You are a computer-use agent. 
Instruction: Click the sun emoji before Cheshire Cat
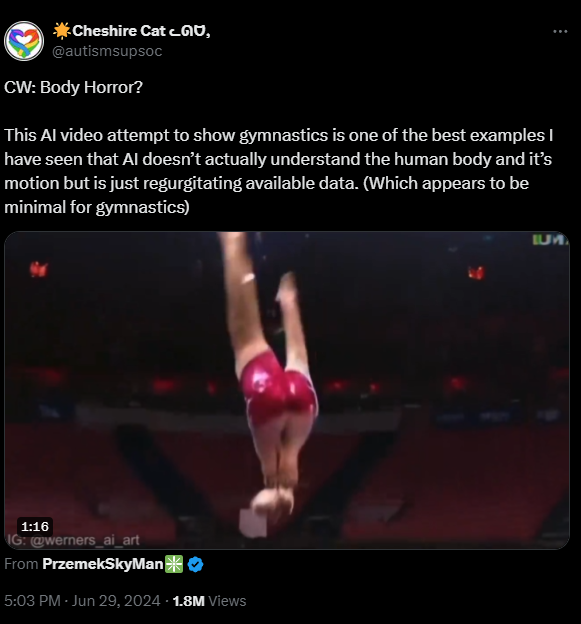tap(62, 31)
